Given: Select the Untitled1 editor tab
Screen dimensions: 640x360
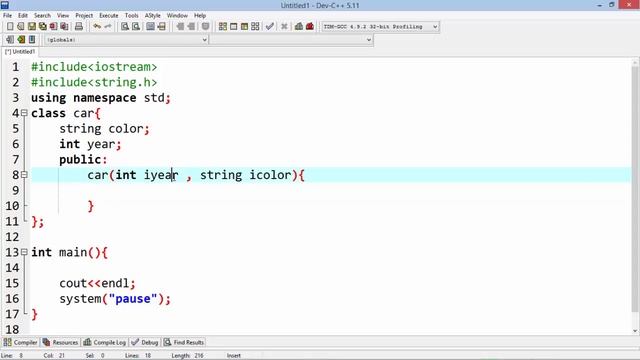Looking at the screenshot, I should tap(20, 52).
